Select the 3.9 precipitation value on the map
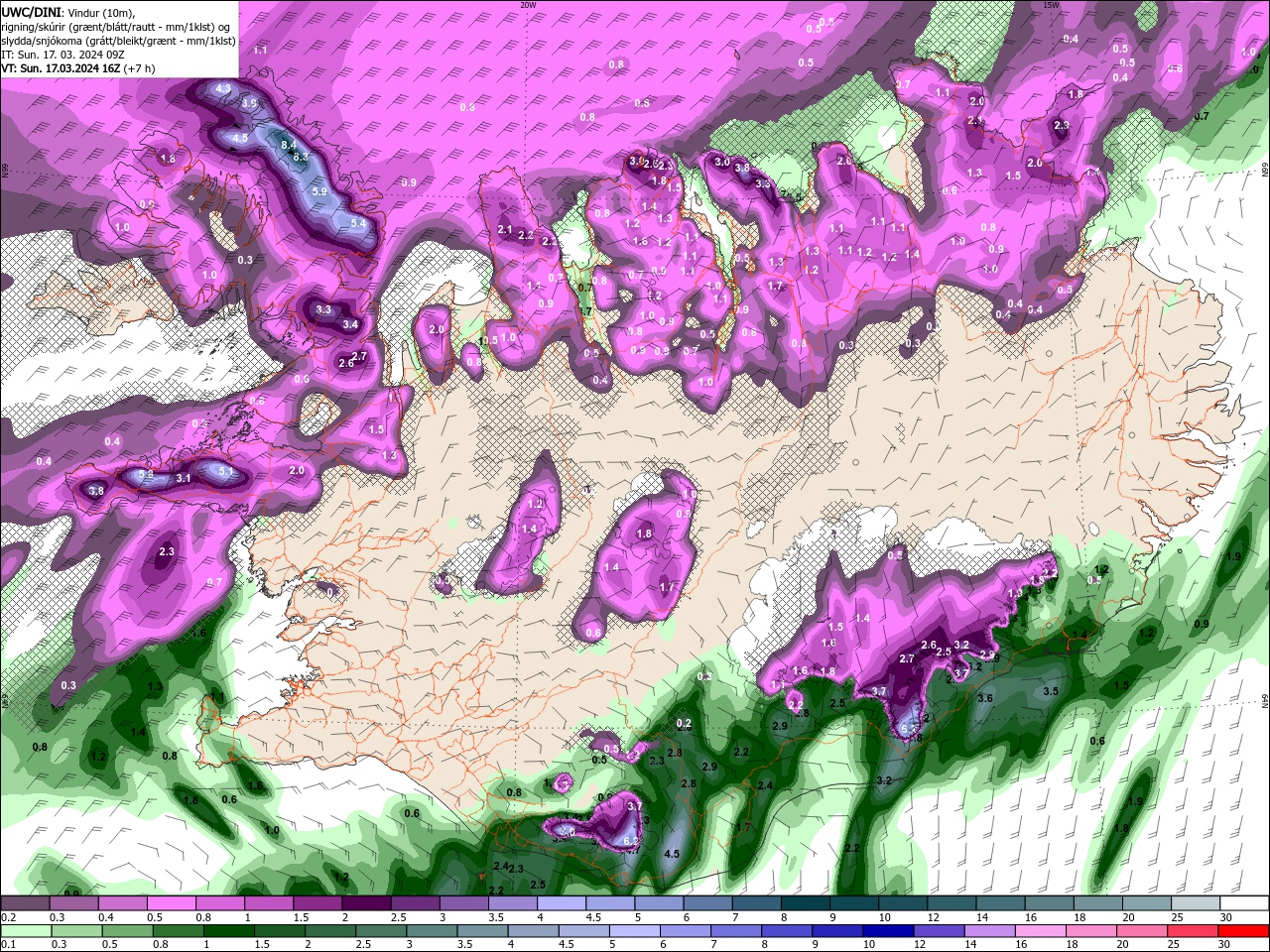The image size is (1270, 952). (249, 103)
